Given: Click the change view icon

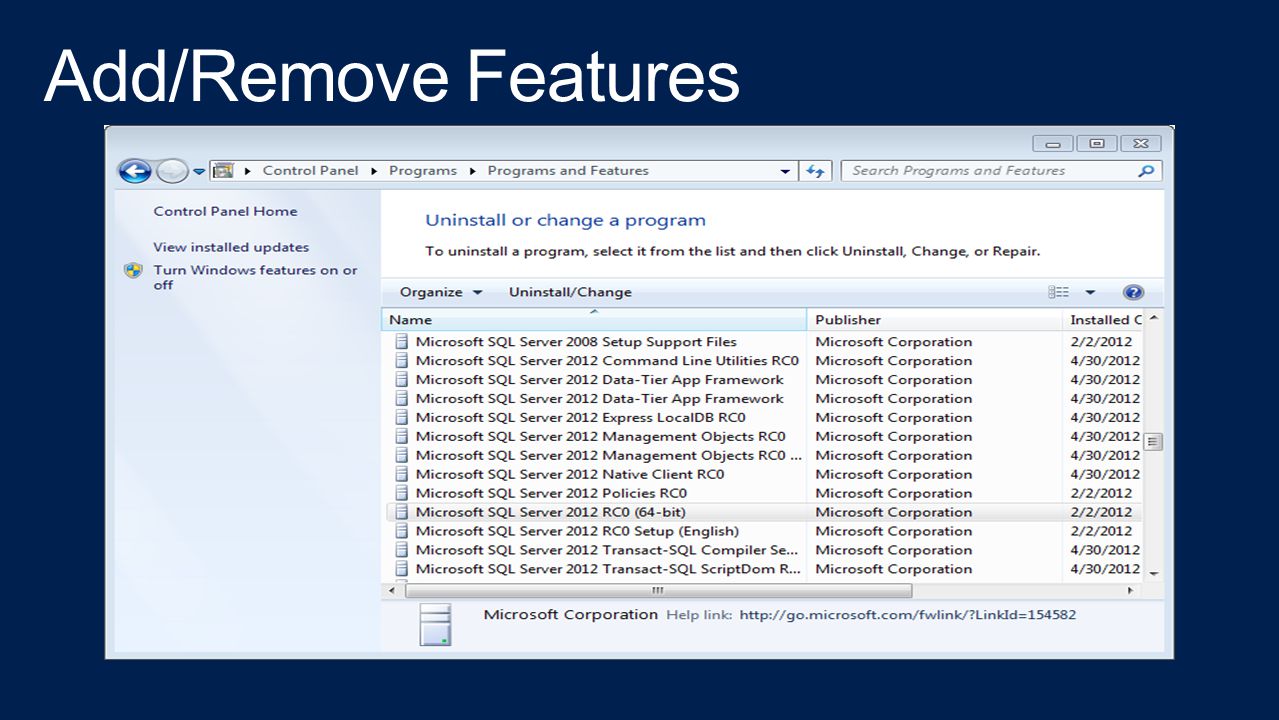Looking at the screenshot, I should coord(1058,292).
